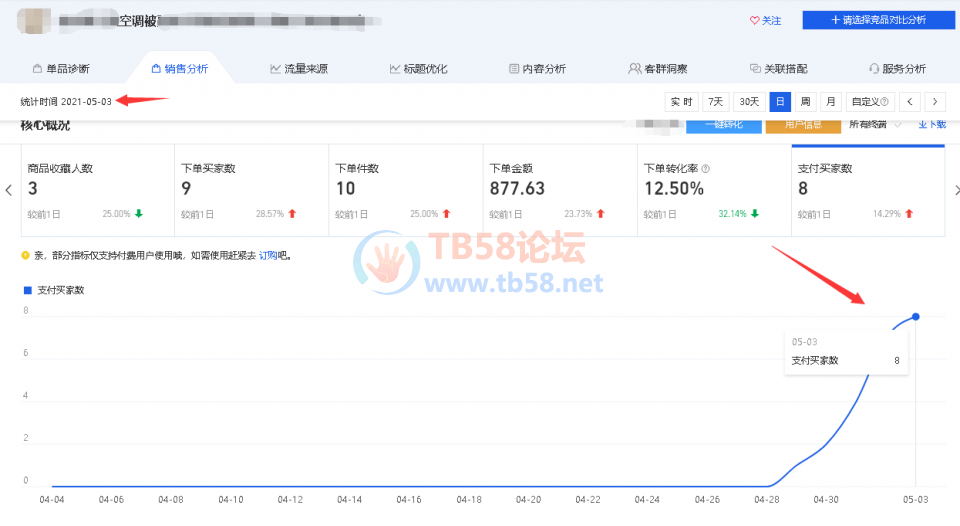Click the 下载 download link
Image resolution: width=960 pixels, height=526 pixels.
(932, 125)
